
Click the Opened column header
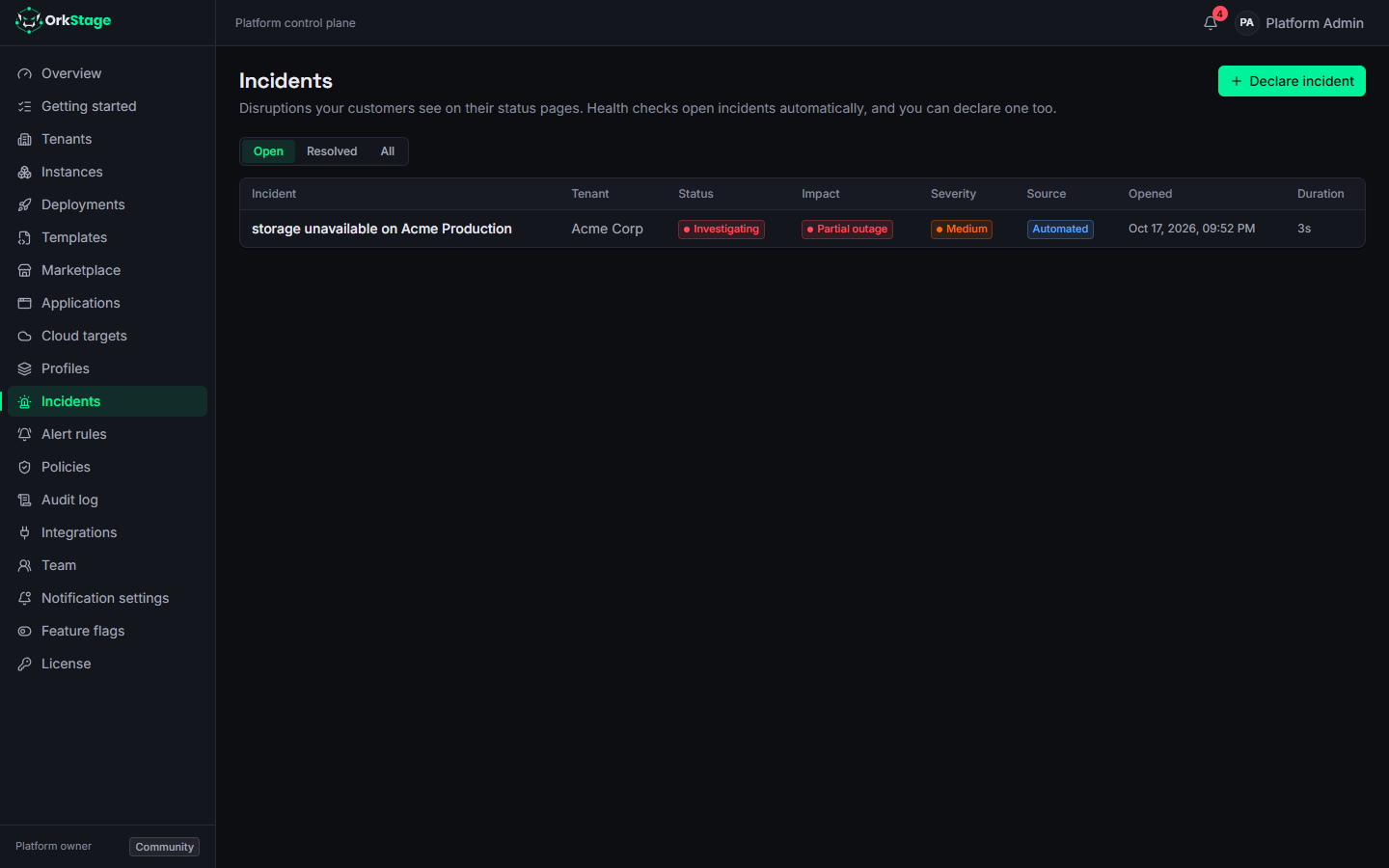1150,194
